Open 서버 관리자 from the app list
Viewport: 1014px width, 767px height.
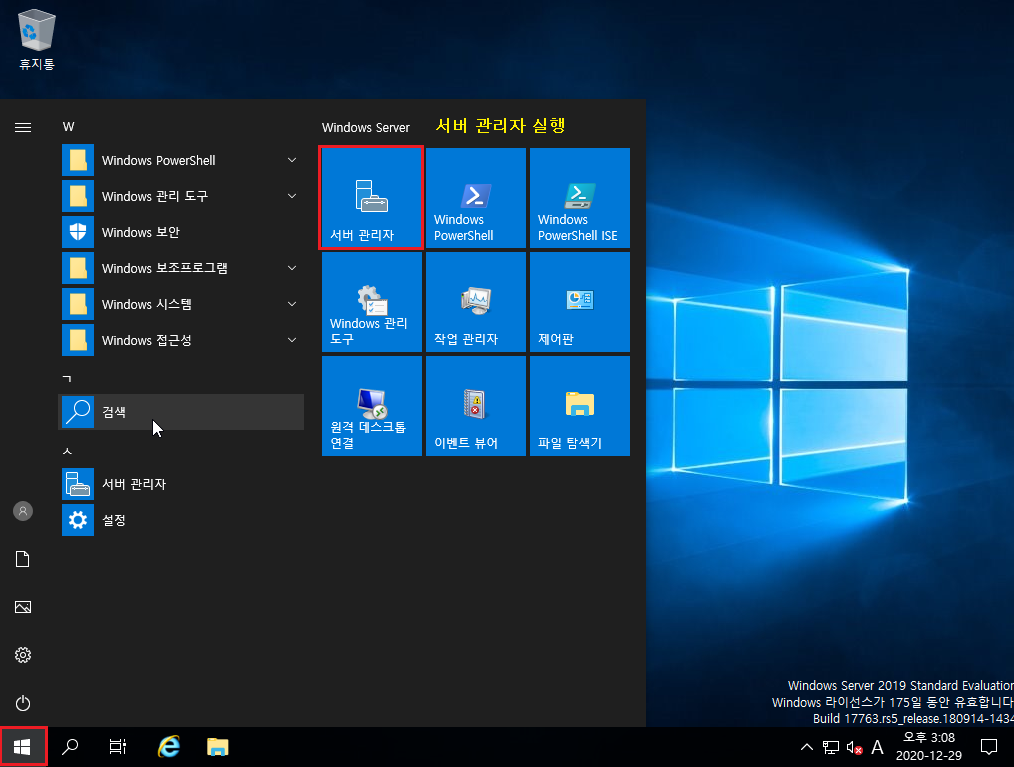(x=181, y=484)
